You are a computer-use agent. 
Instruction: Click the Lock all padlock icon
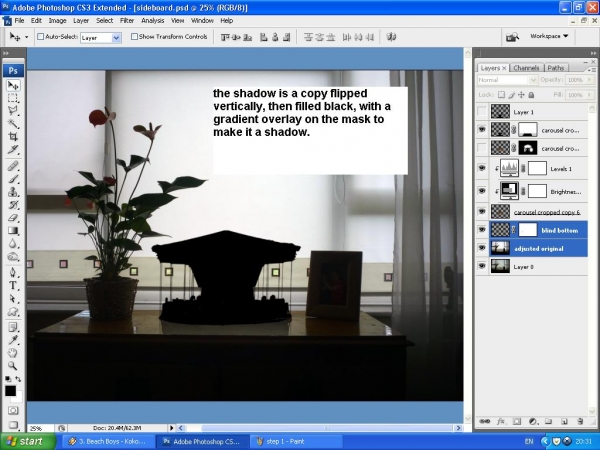coord(531,95)
